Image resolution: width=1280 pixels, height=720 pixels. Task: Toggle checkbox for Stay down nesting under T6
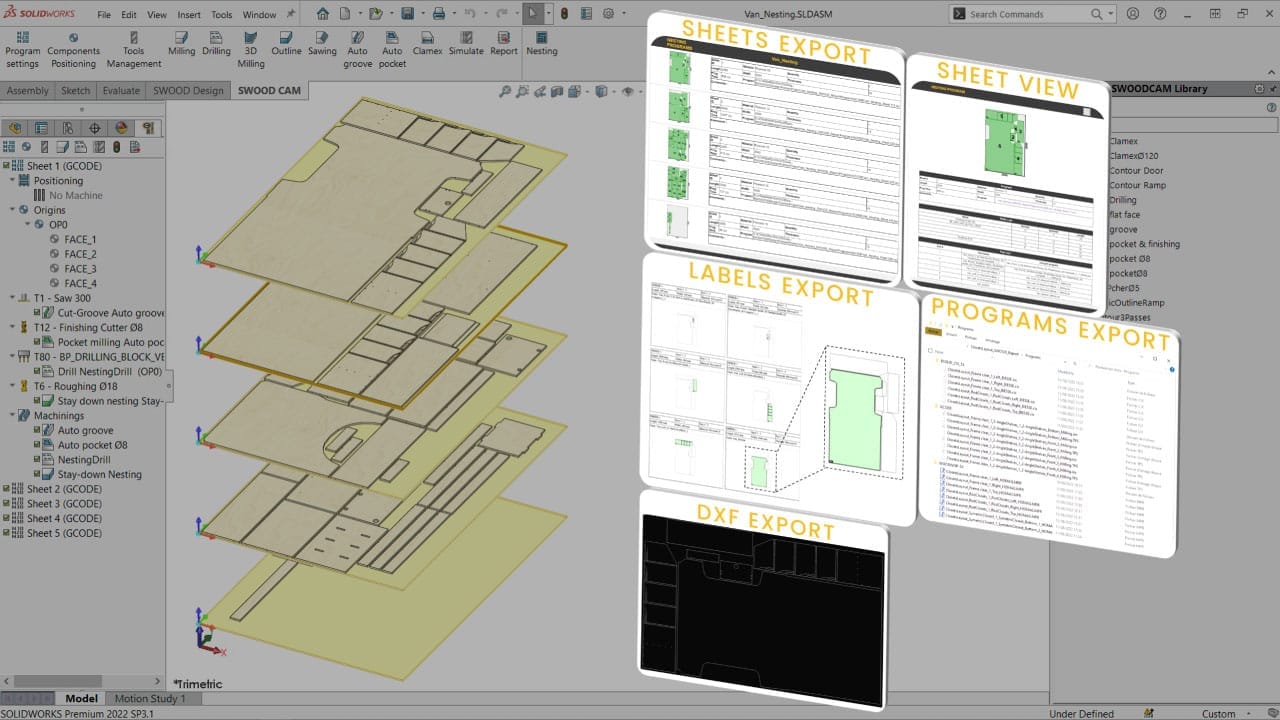tap(37, 401)
